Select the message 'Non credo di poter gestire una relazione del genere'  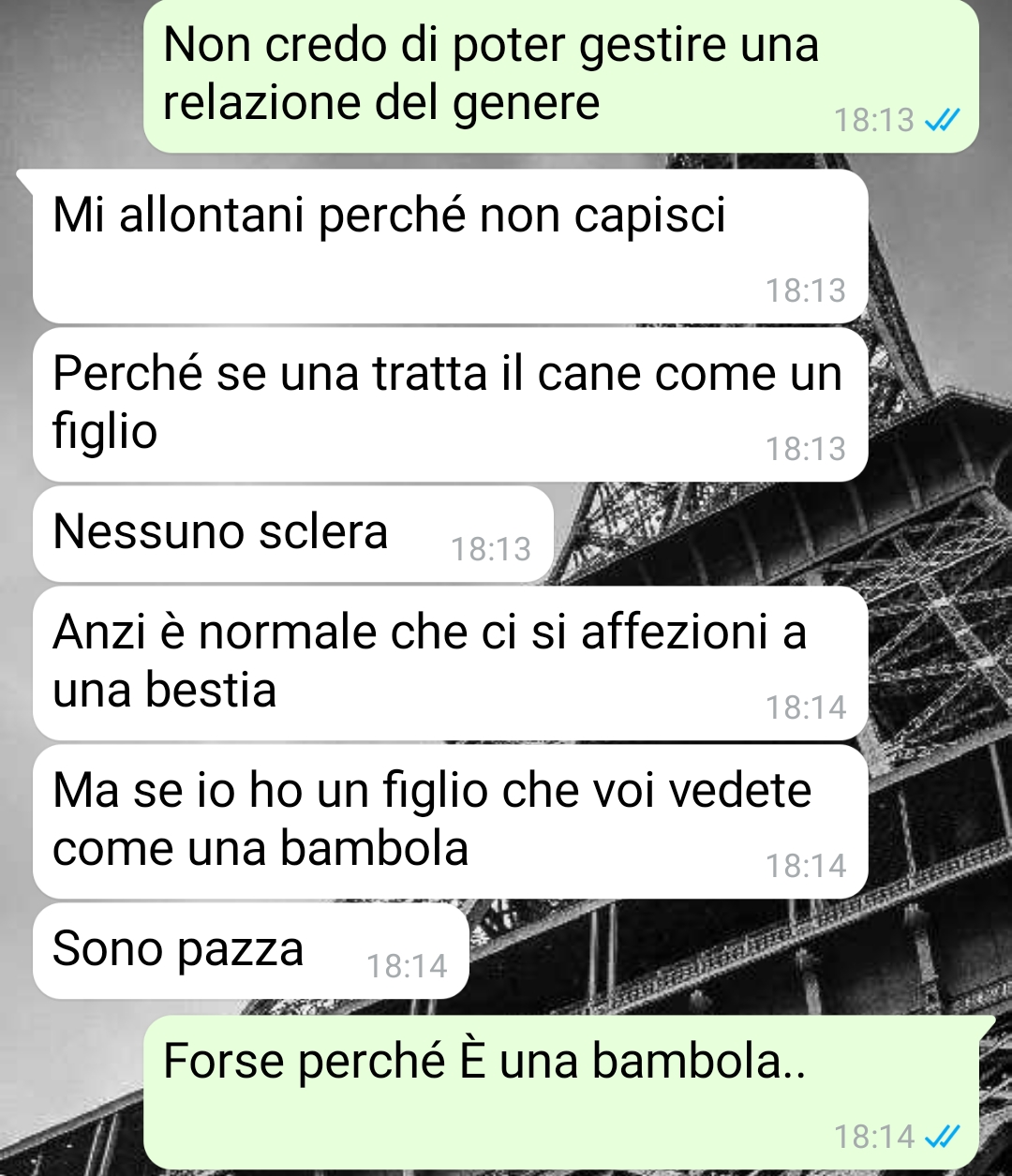coord(560,76)
